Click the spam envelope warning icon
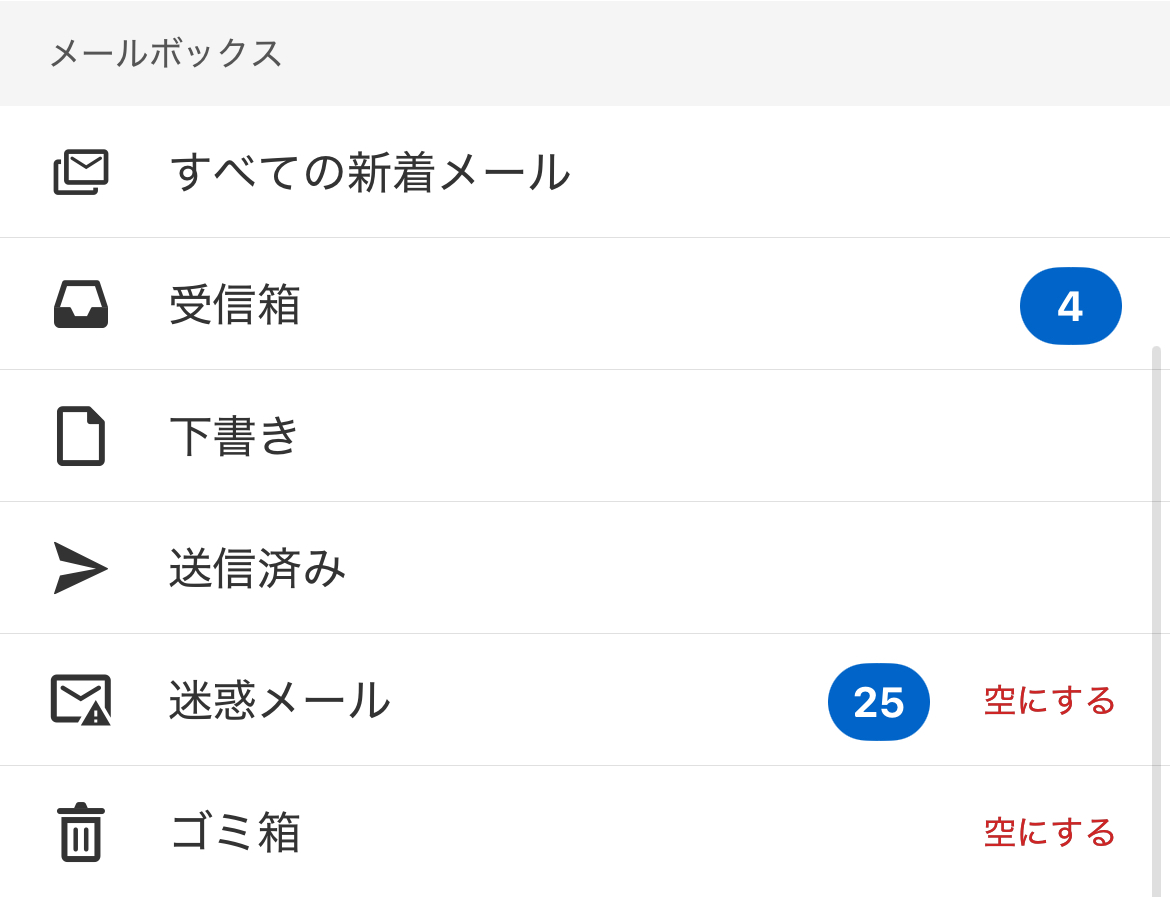This screenshot has width=1170, height=897. (81, 700)
